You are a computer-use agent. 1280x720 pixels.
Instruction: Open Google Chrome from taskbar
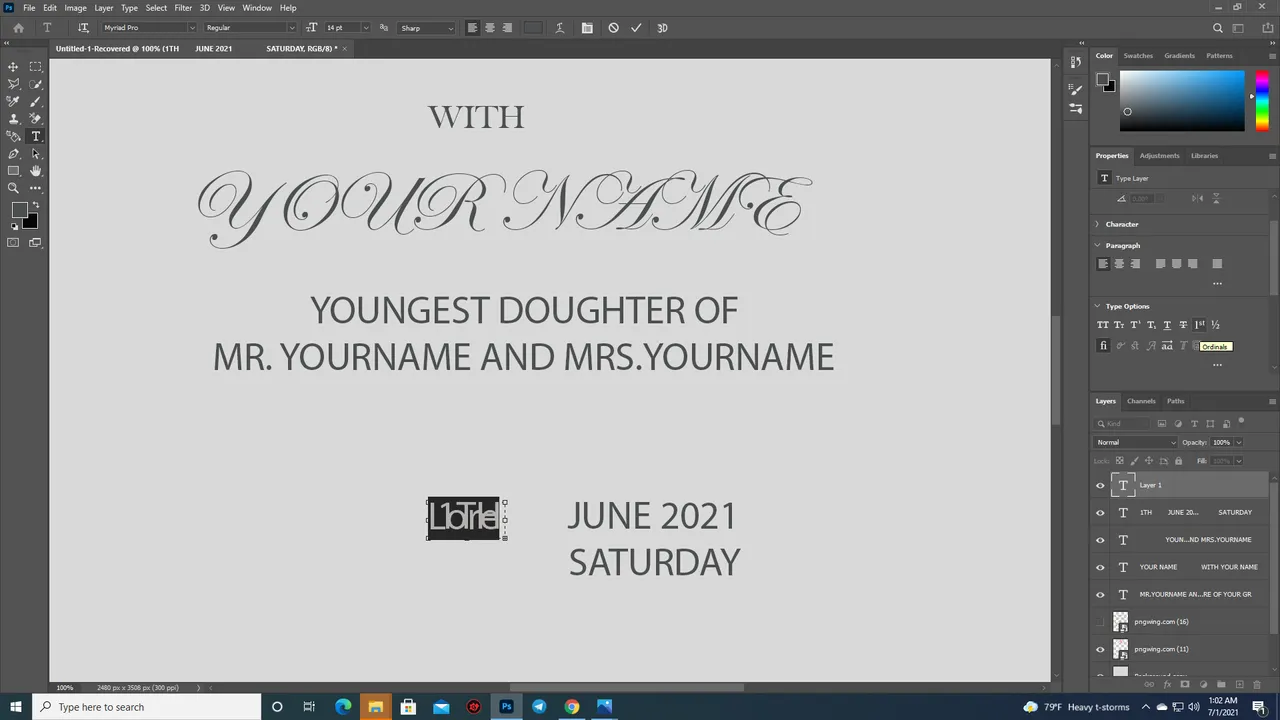pos(571,707)
